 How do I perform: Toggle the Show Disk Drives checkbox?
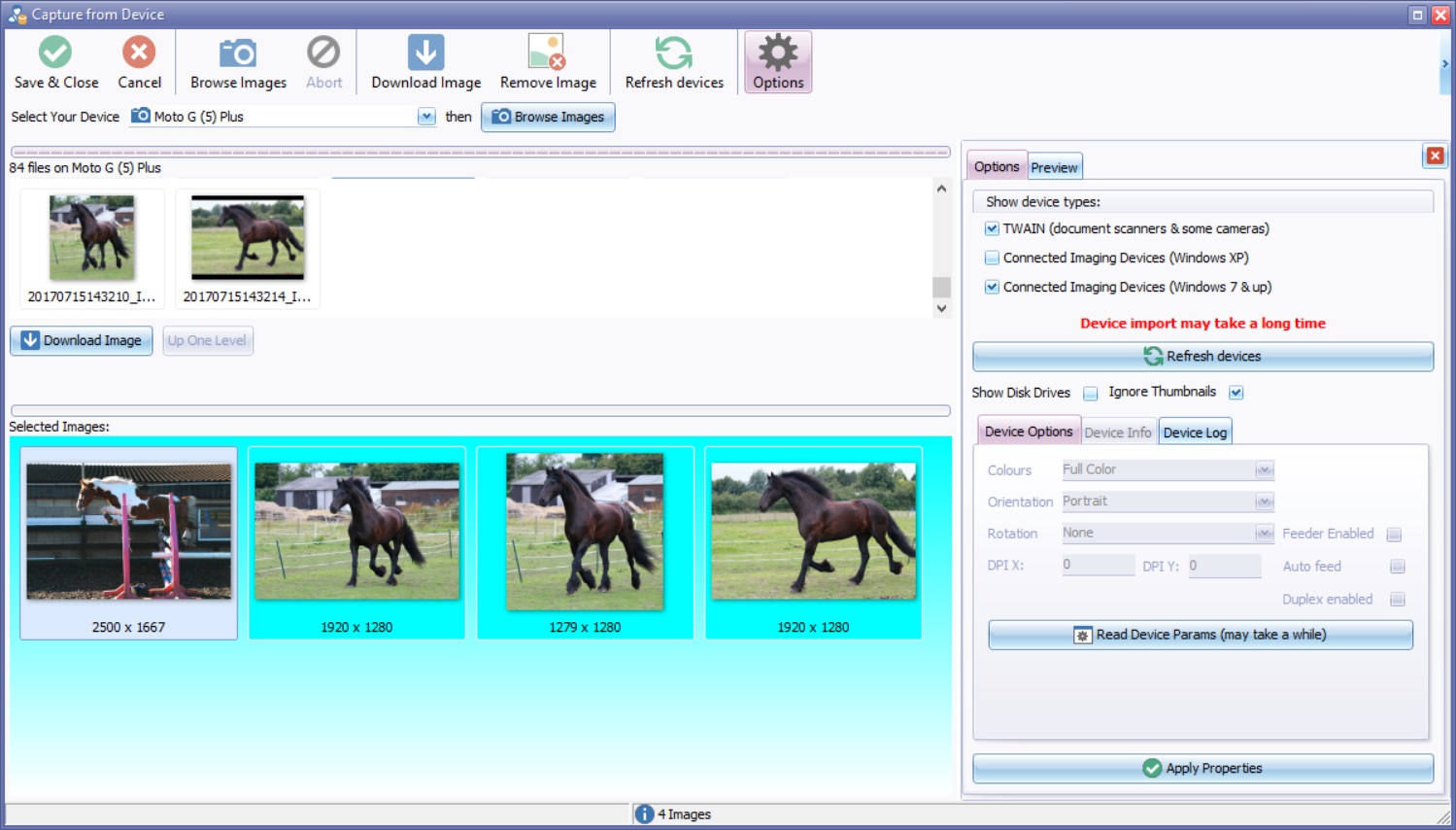1090,393
